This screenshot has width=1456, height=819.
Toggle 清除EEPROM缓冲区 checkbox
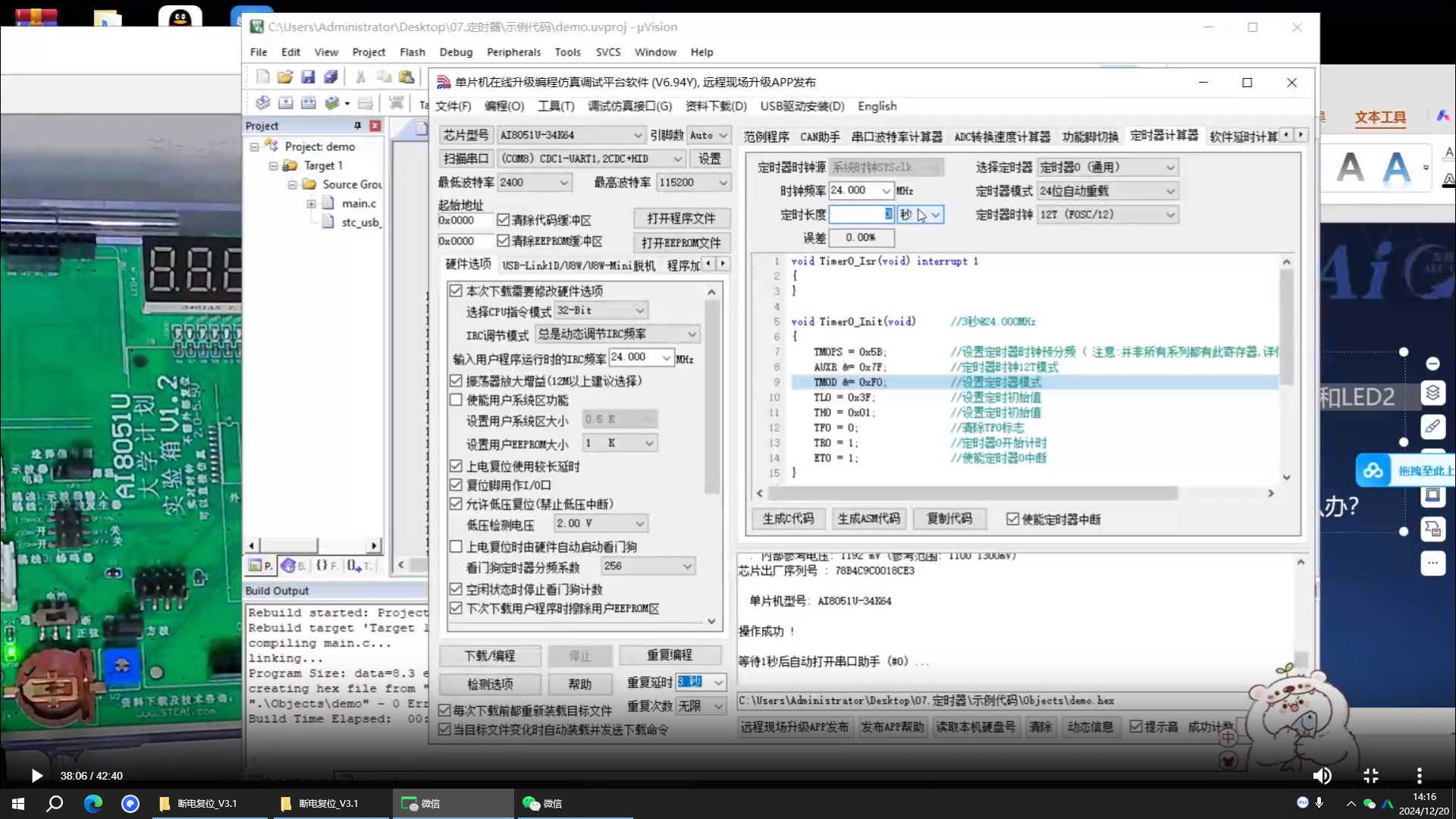coord(503,240)
